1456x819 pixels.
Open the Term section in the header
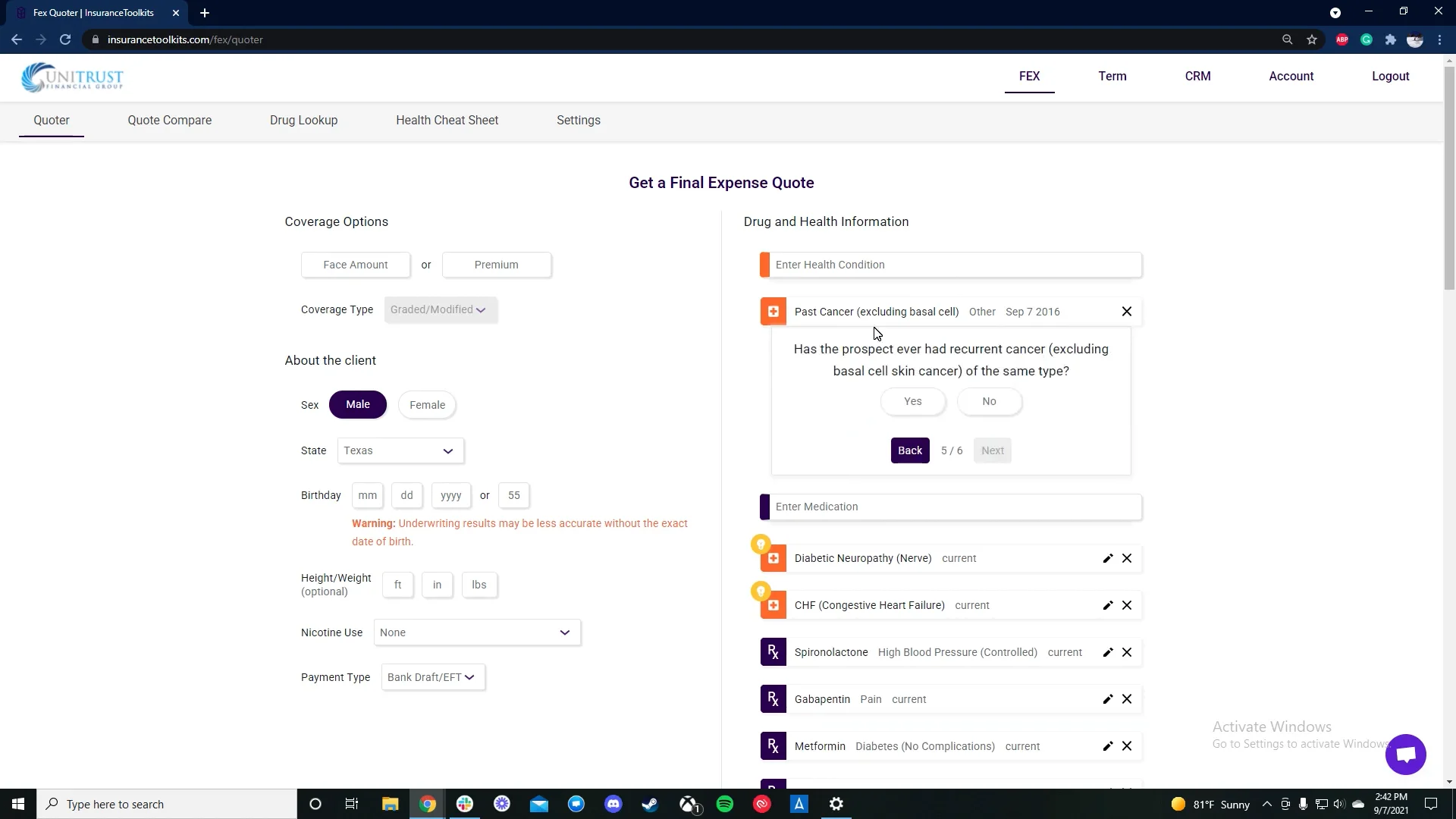[x=1112, y=76]
